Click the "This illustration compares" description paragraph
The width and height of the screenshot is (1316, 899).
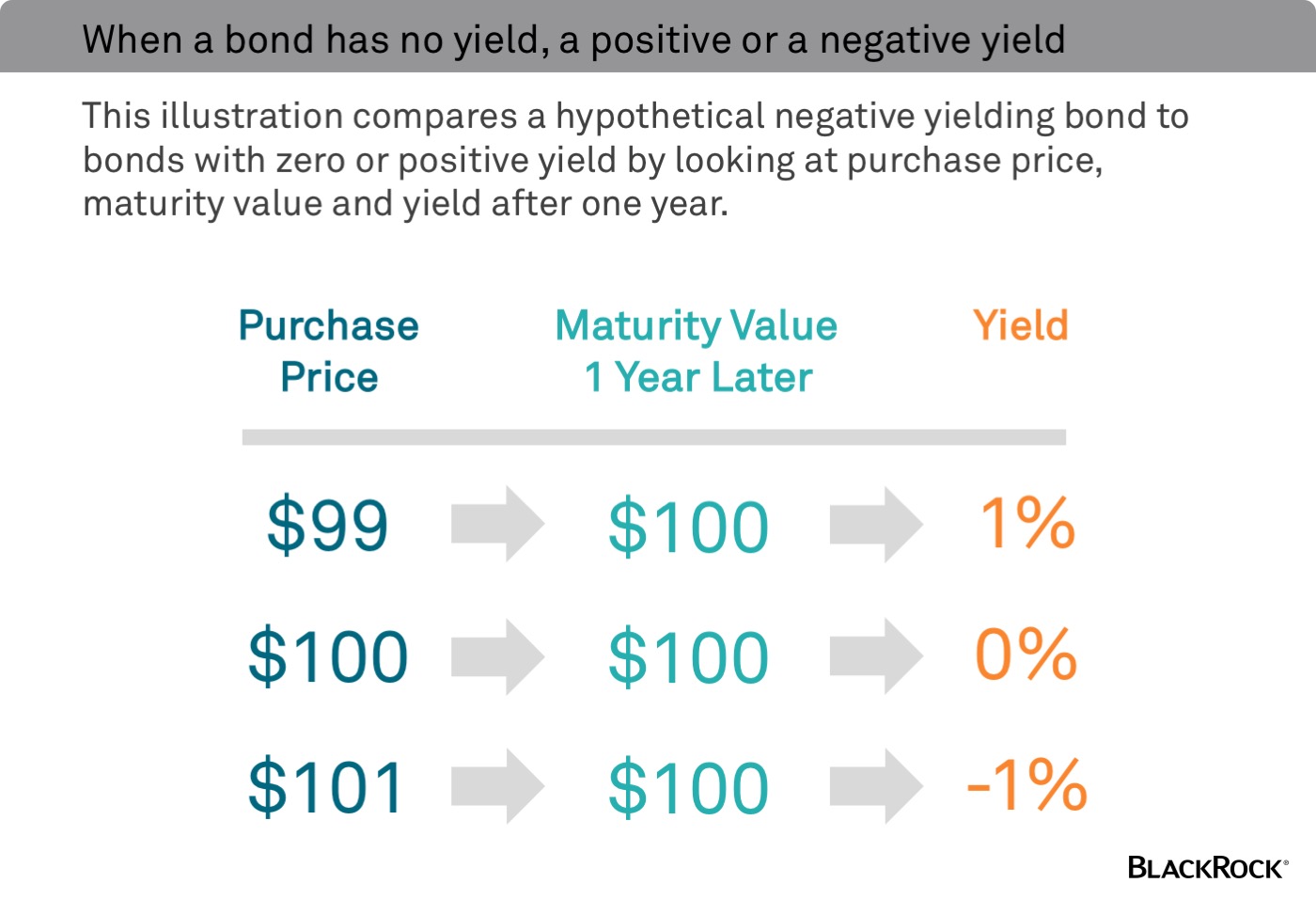pyautogui.click(x=635, y=159)
